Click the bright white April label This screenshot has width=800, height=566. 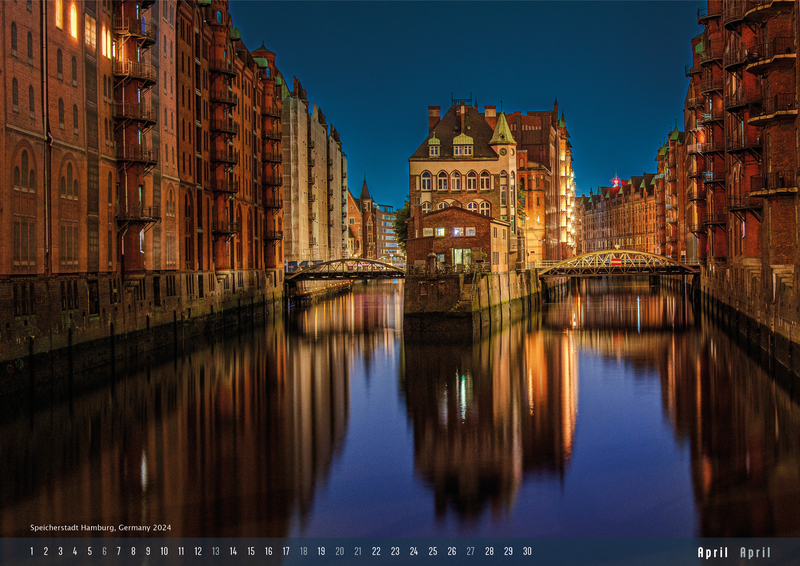point(713,552)
